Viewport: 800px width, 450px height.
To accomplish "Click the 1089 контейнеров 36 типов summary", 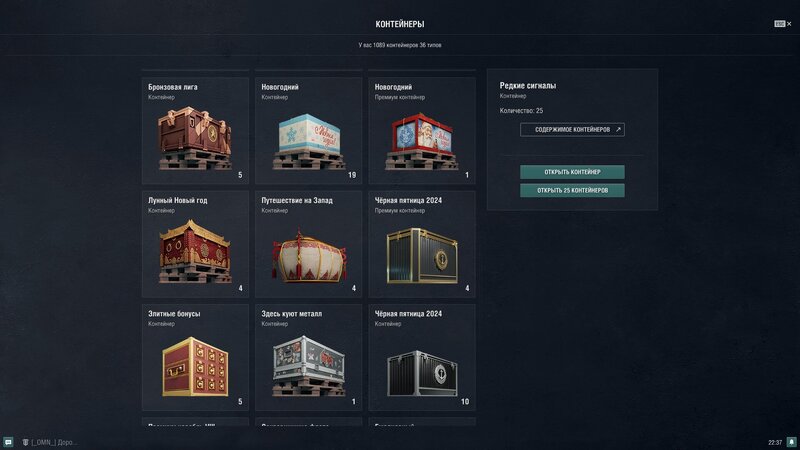I will click(400, 45).
